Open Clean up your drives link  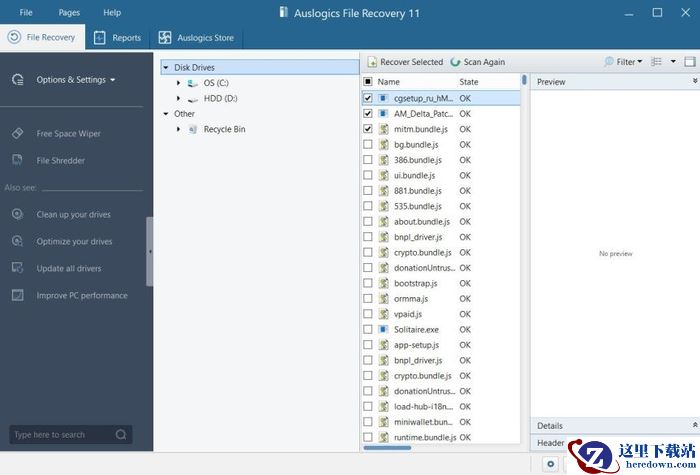coord(73,214)
